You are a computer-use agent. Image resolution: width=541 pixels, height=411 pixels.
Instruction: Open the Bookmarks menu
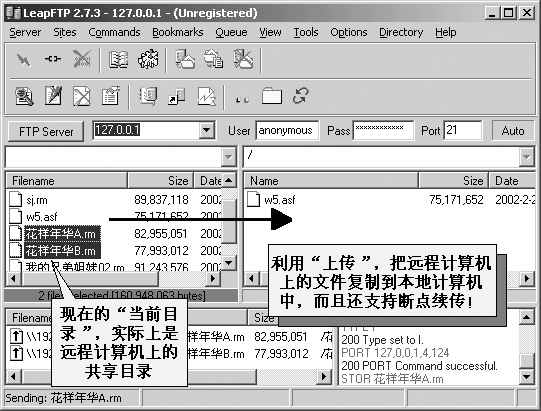178,32
